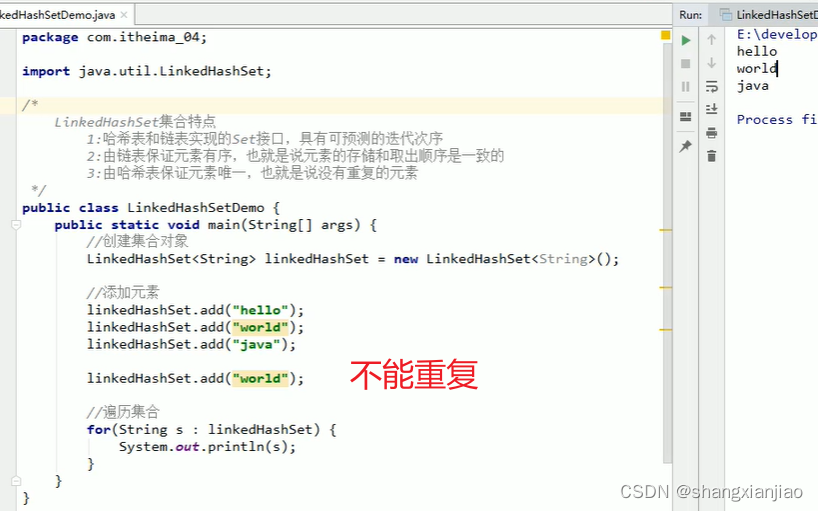The image size is (818, 511).
Task: Toggle soft-wrap in the console
Action: [712, 87]
